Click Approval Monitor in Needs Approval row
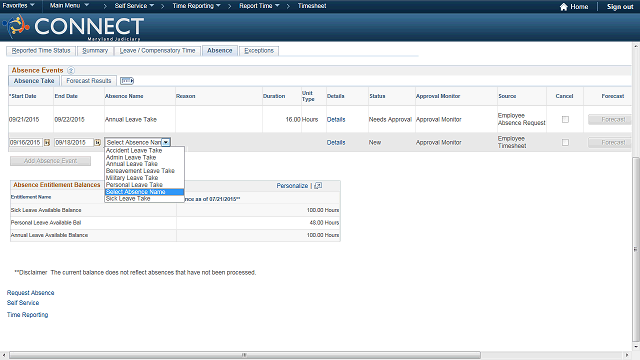Screen dimensions: 640x360 (x=438, y=120)
